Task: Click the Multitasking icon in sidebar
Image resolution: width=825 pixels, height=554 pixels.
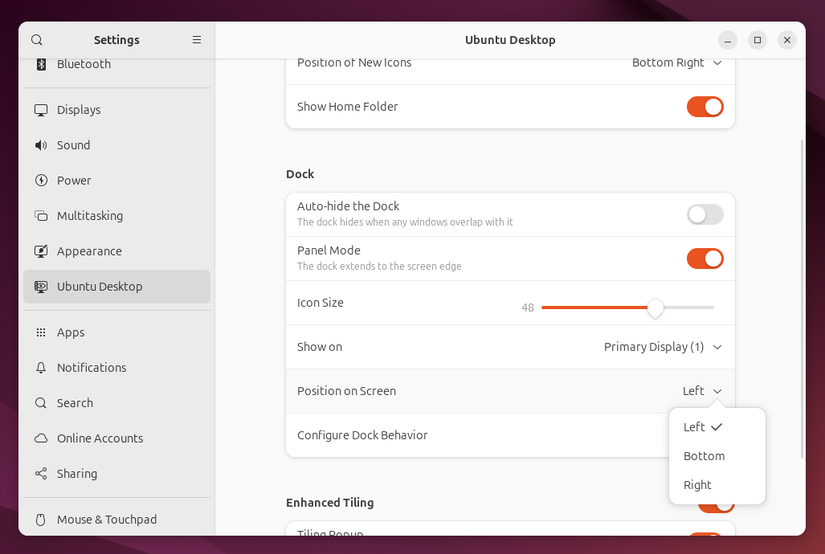Action: click(x=41, y=216)
